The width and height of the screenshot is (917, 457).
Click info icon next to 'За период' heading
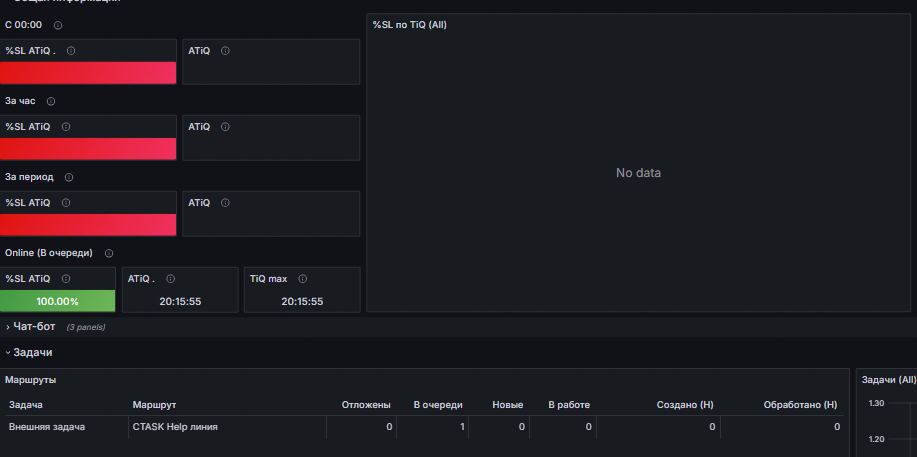coord(69,177)
